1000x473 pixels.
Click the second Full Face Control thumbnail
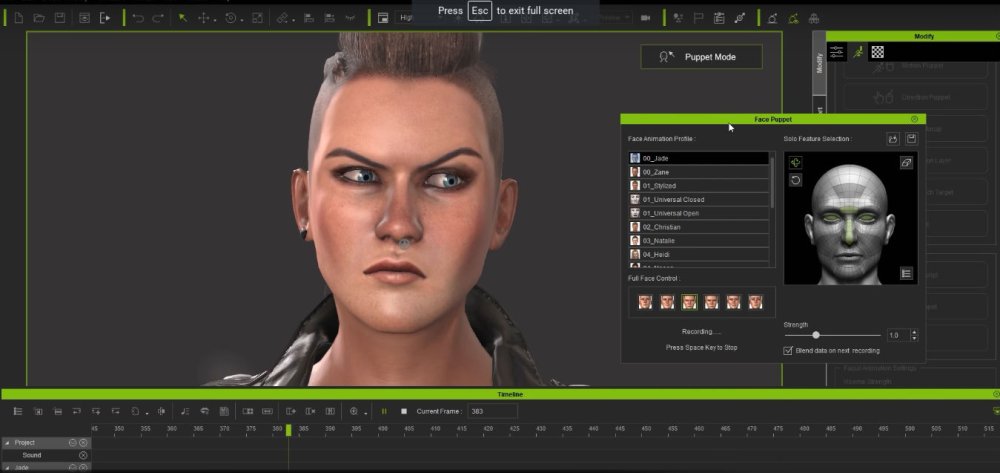(667, 302)
